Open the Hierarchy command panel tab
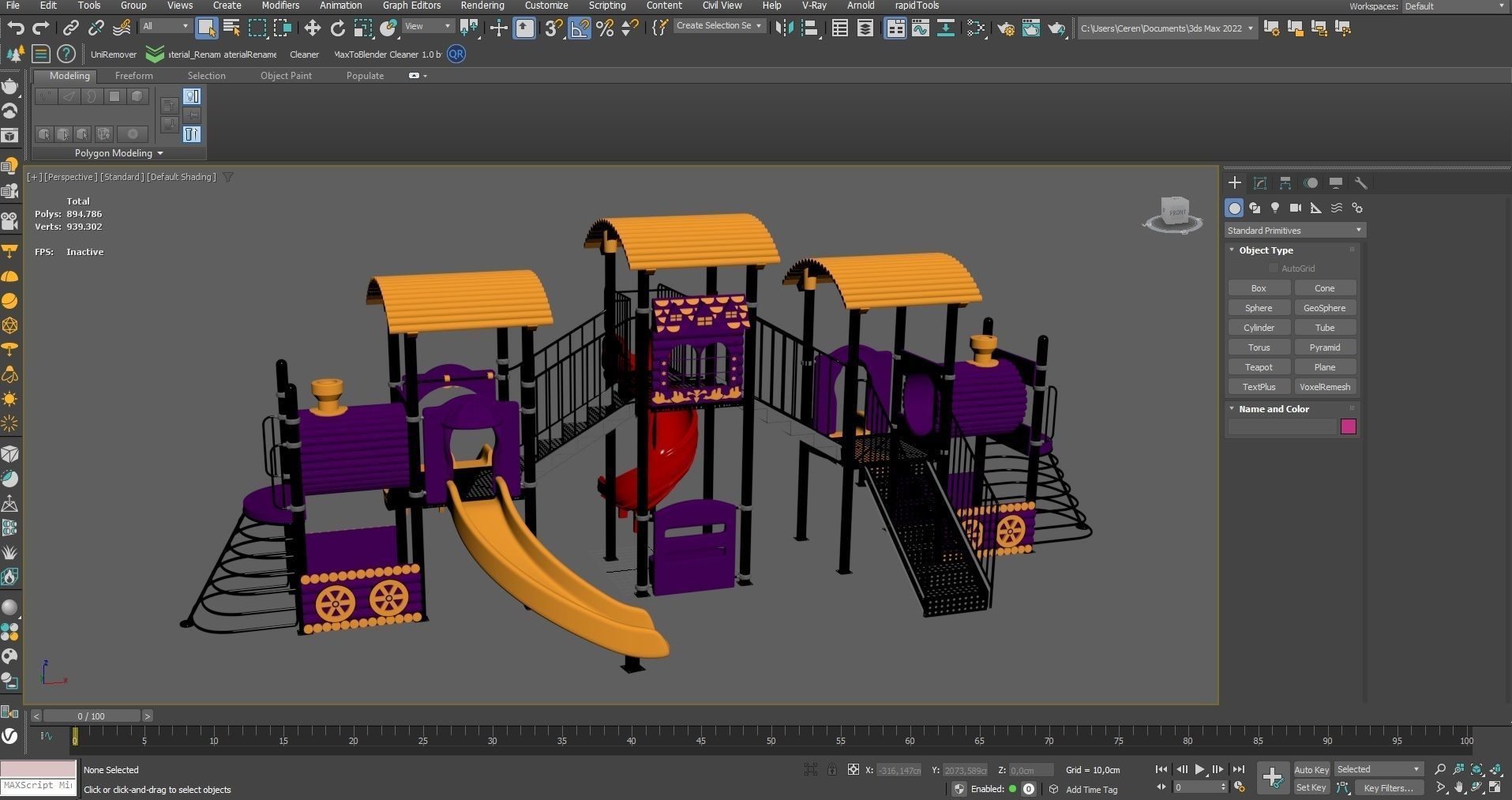 [1285, 182]
